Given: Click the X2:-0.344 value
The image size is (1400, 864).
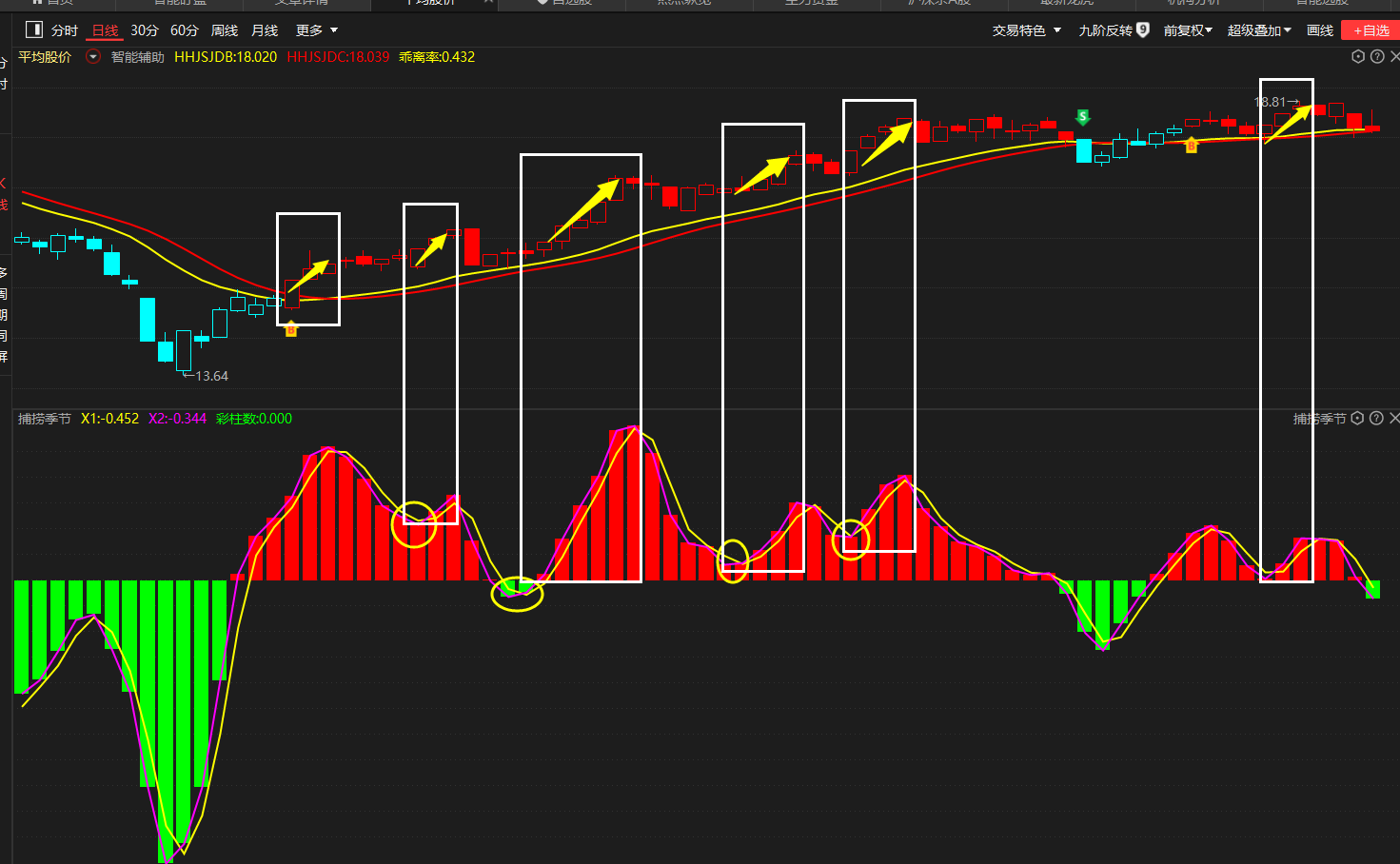Looking at the screenshot, I should tap(177, 419).
